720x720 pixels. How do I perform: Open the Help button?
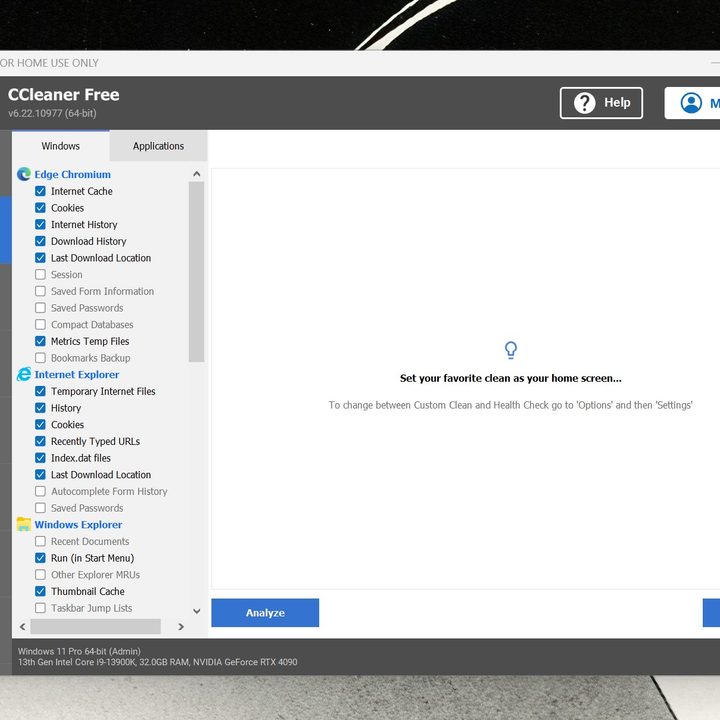(x=601, y=103)
